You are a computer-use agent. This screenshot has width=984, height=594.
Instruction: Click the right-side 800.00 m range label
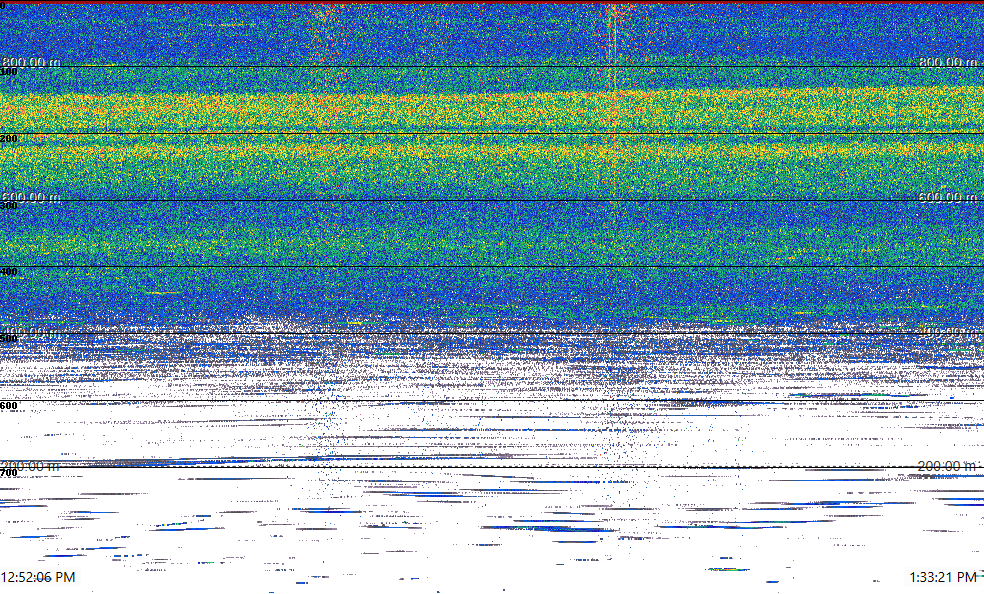click(948, 62)
